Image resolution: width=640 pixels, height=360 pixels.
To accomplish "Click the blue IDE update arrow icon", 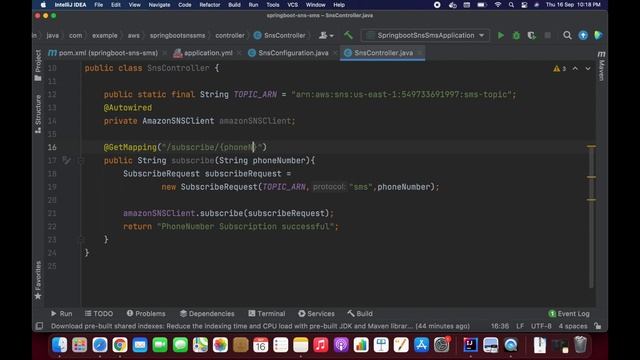I will point(583,36).
